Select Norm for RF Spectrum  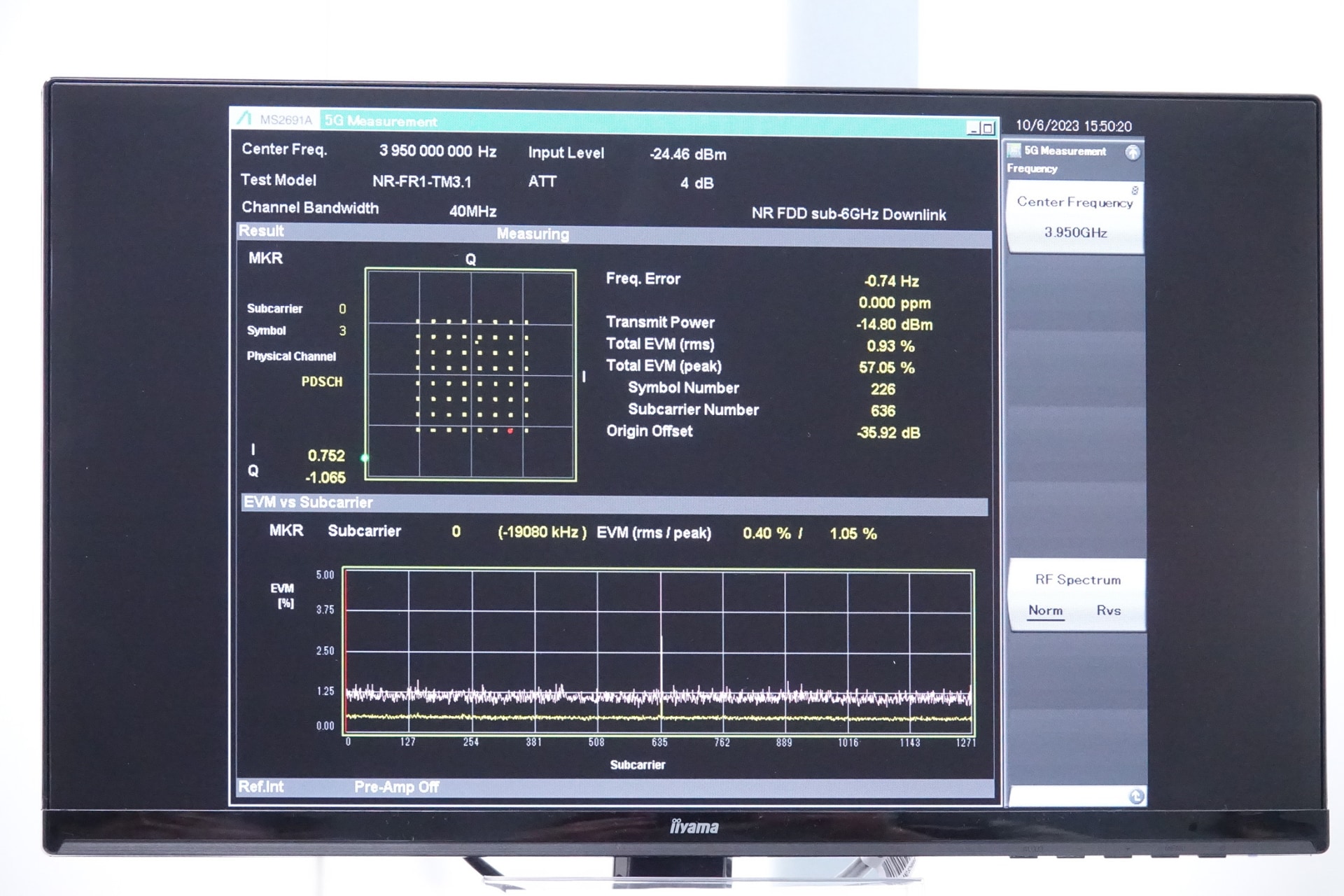point(1045,610)
